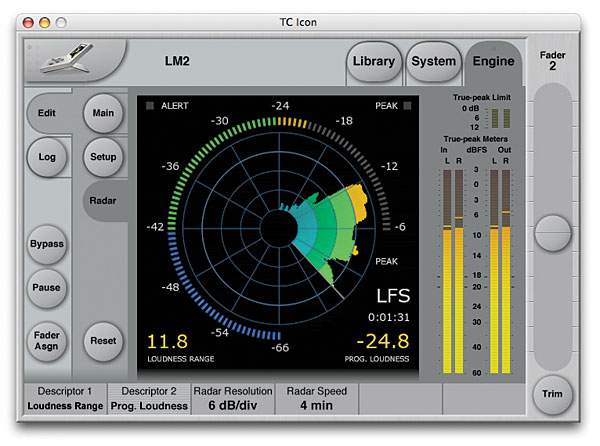
Task: Select the Radar page tab
Action: coord(103,200)
